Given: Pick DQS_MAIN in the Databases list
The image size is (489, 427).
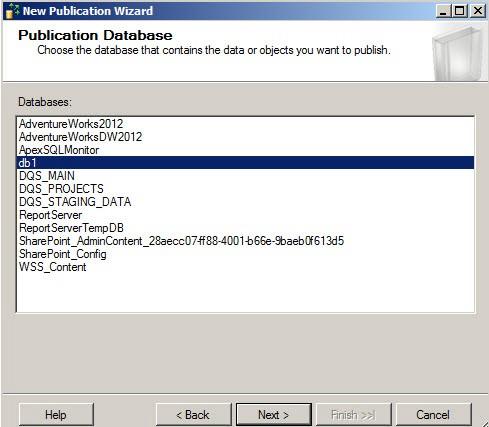Looking at the screenshot, I should [245, 176].
